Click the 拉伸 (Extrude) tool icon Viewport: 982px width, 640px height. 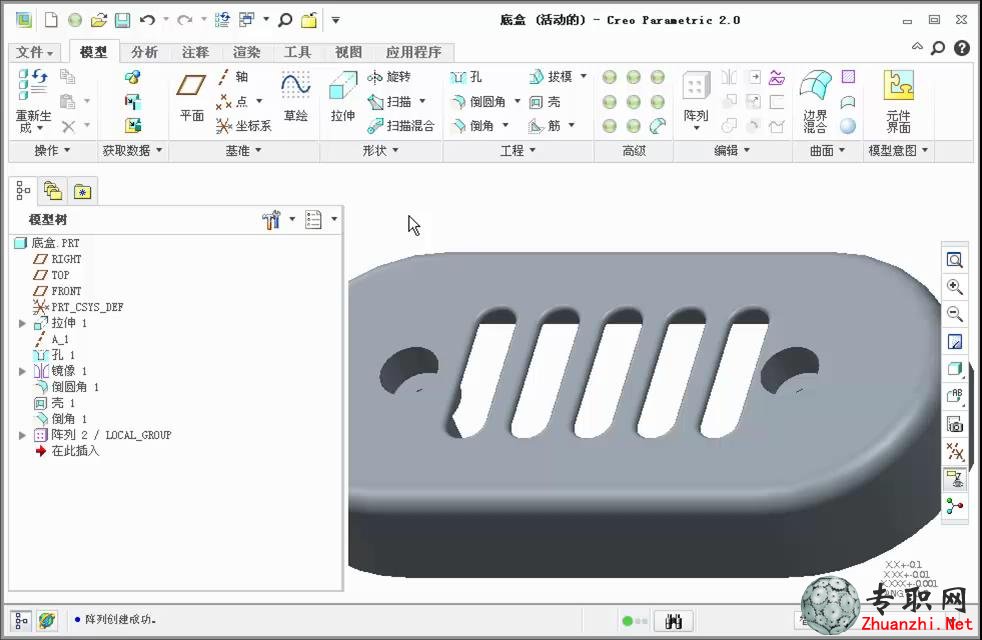pyautogui.click(x=343, y=86)
